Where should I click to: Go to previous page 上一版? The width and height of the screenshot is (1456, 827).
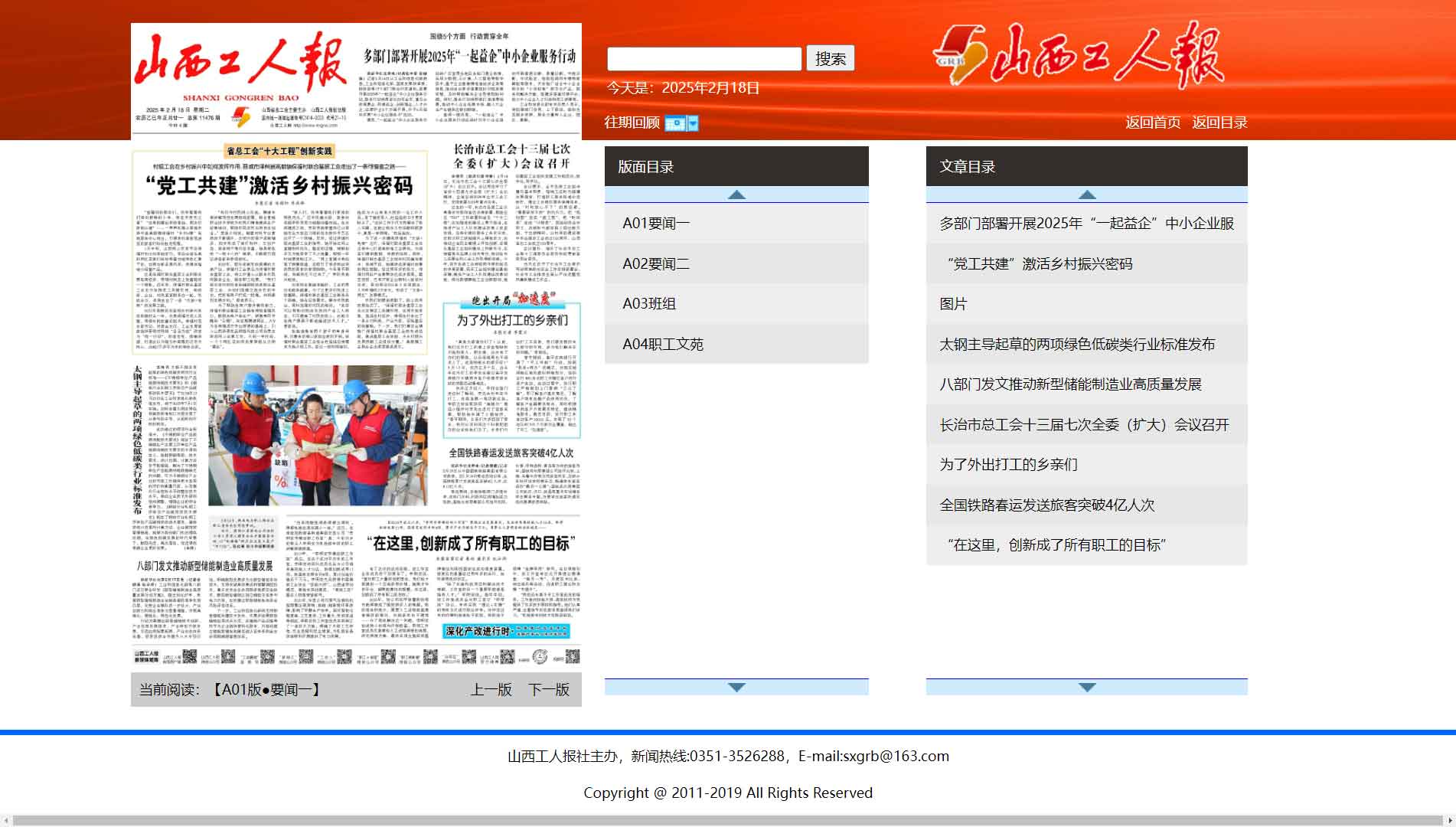(x=491, y=690)
